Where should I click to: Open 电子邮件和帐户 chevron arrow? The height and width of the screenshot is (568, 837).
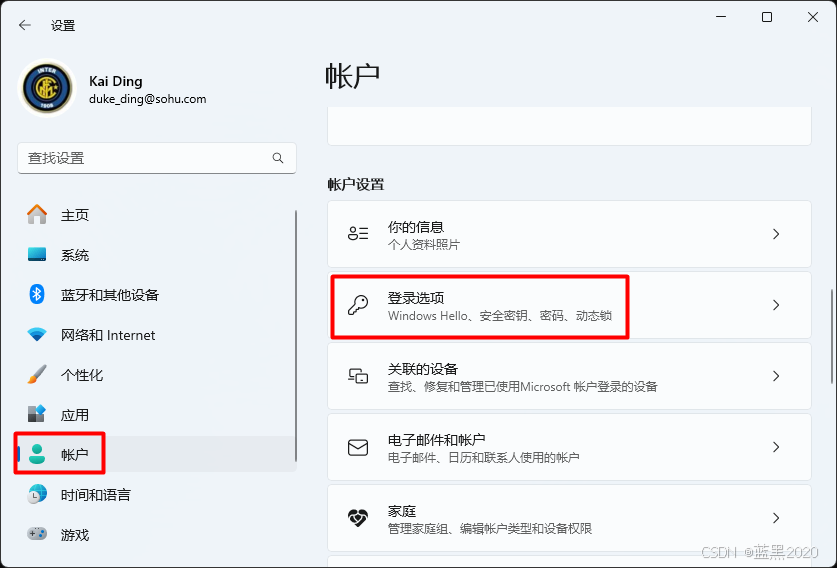pyautogui.click(x=776, y=448)
